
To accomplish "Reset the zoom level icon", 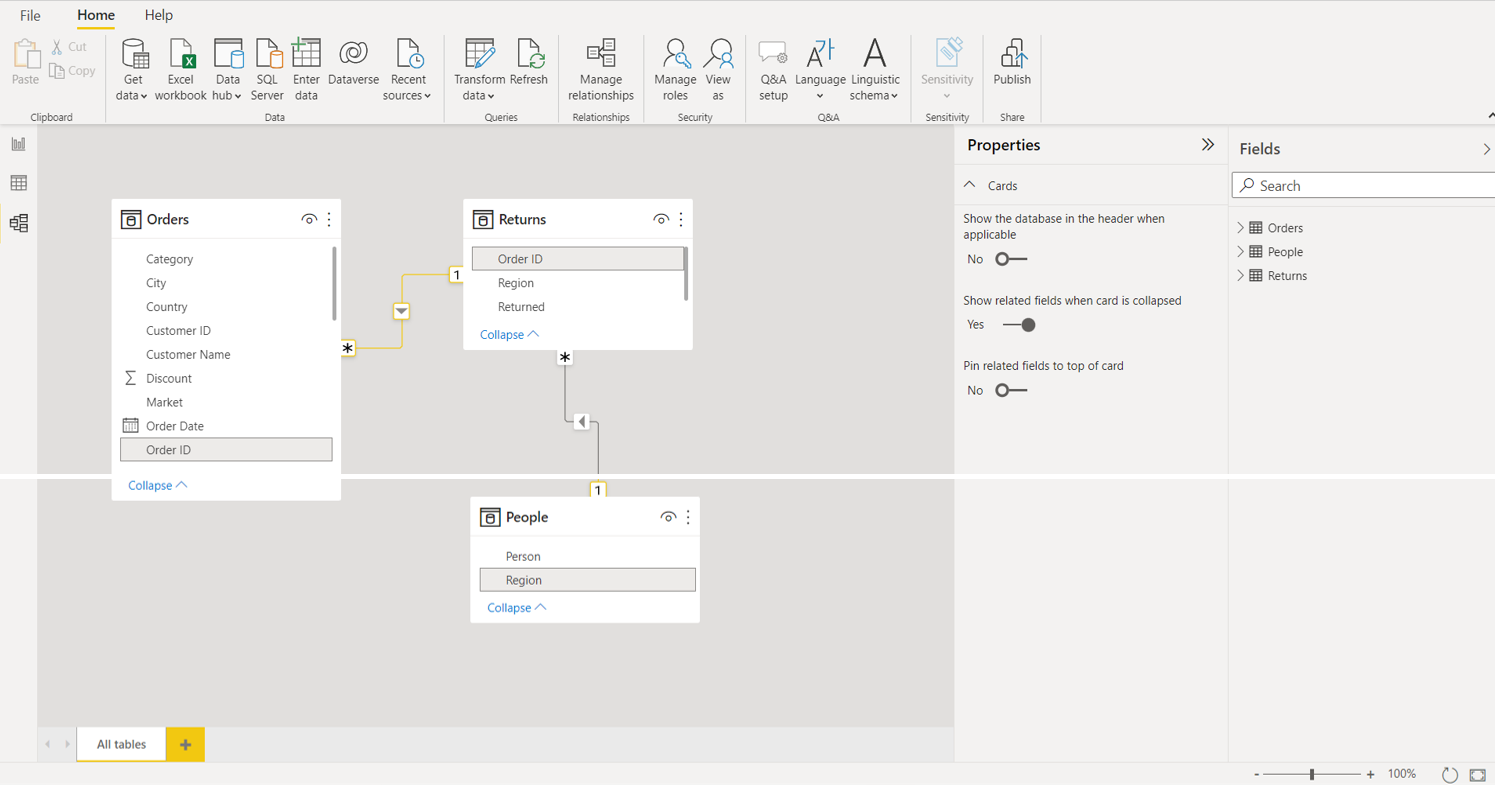I will pyautogui.click(x=1450, y=774).
